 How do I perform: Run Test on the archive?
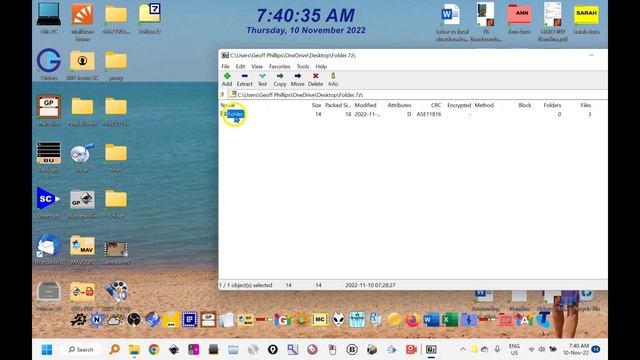[262, 79]
